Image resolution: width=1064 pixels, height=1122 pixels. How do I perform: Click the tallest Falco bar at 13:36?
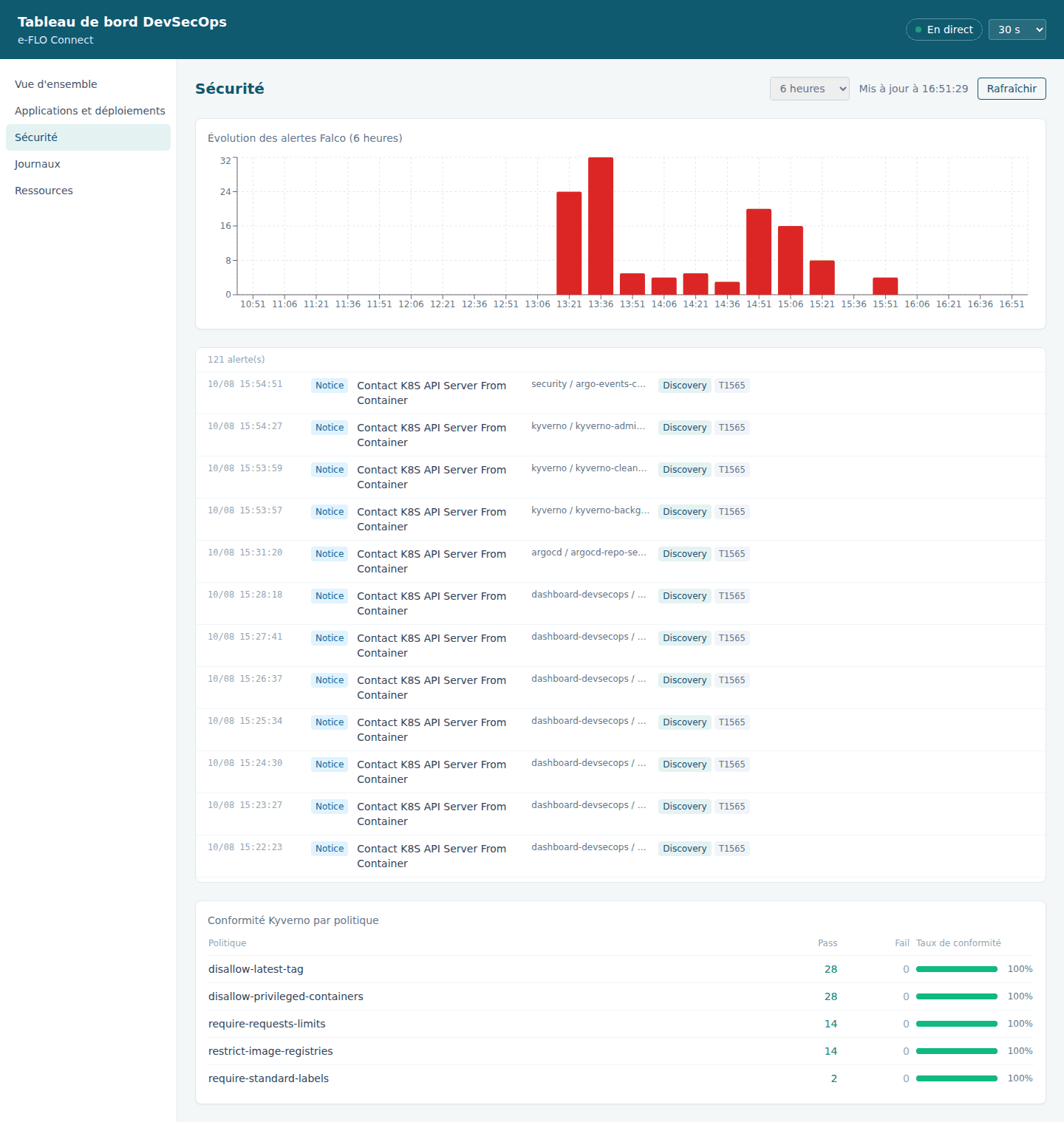click(x=601, y=226)
